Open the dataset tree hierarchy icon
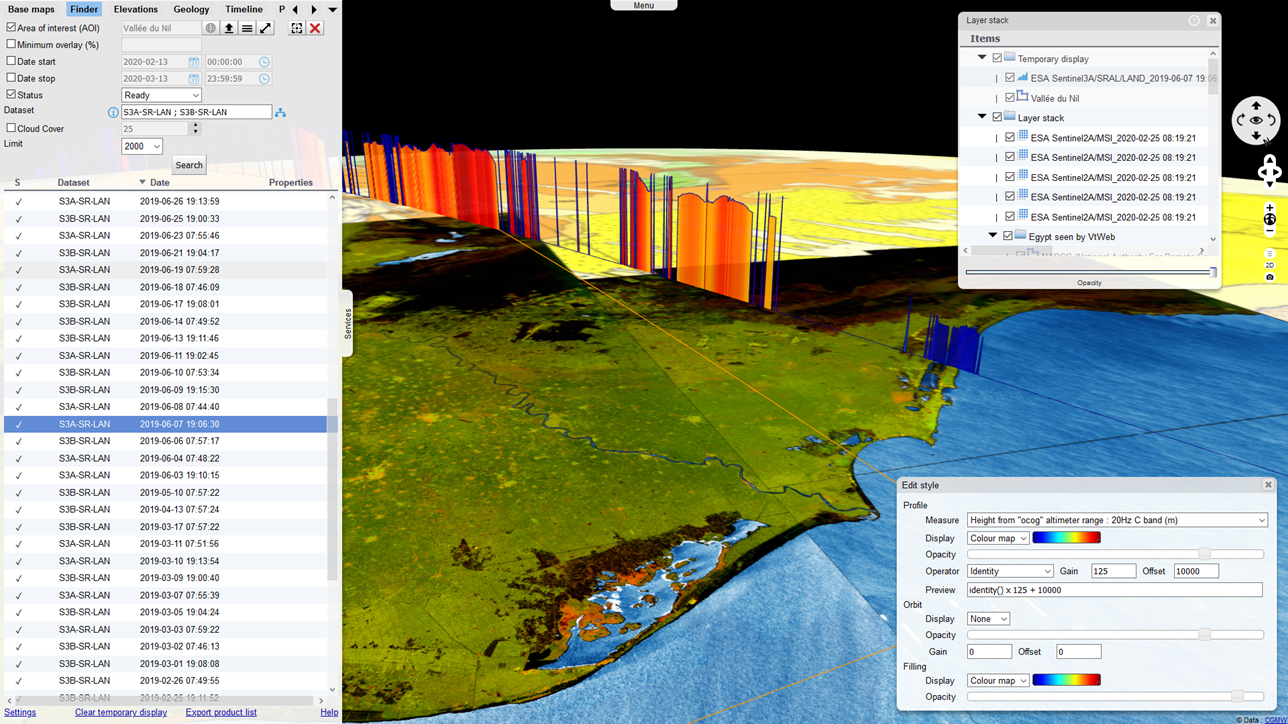This screenshot has height=724, width=1288. (x=280, y=113)
